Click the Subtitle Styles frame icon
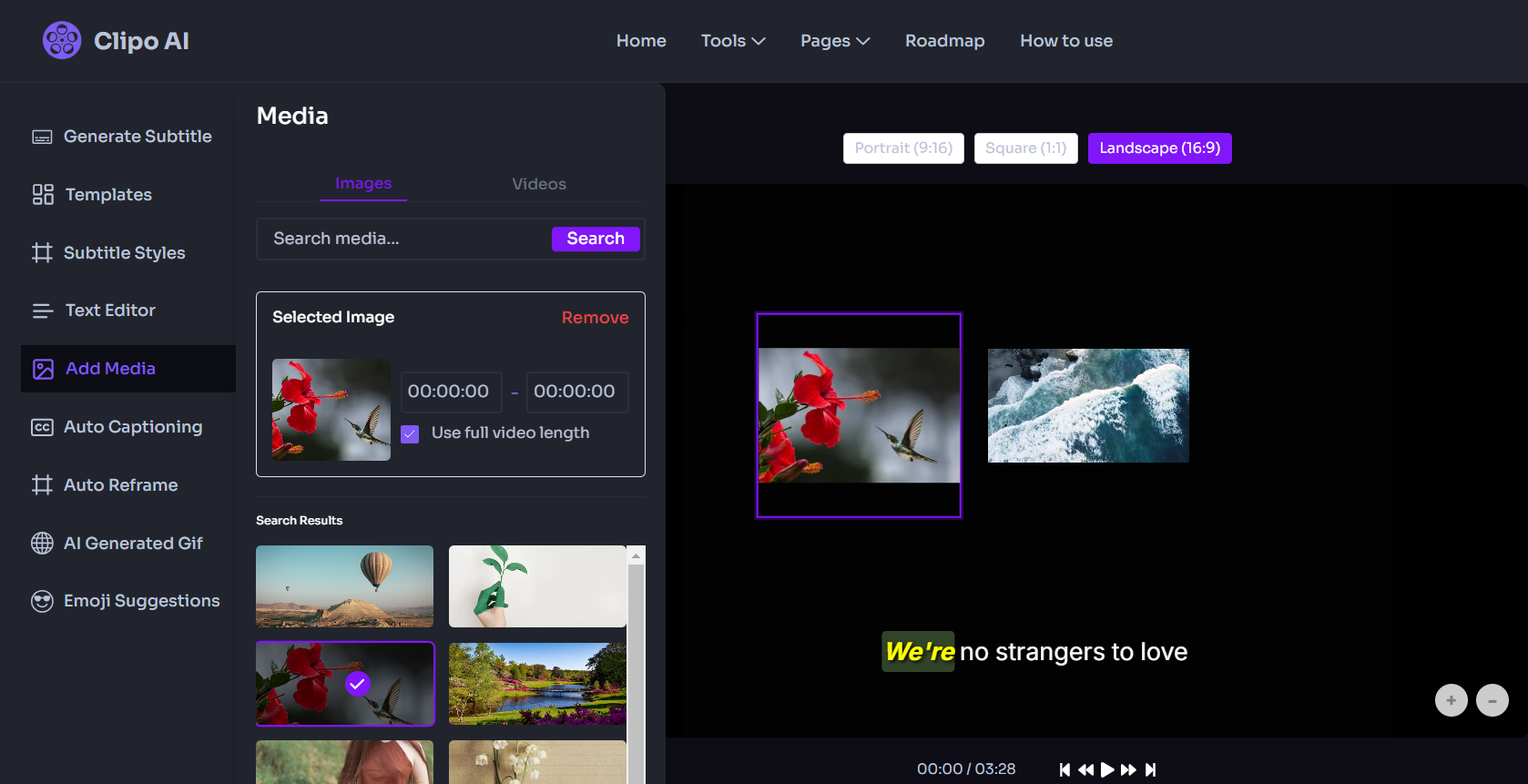 (42, 252)
